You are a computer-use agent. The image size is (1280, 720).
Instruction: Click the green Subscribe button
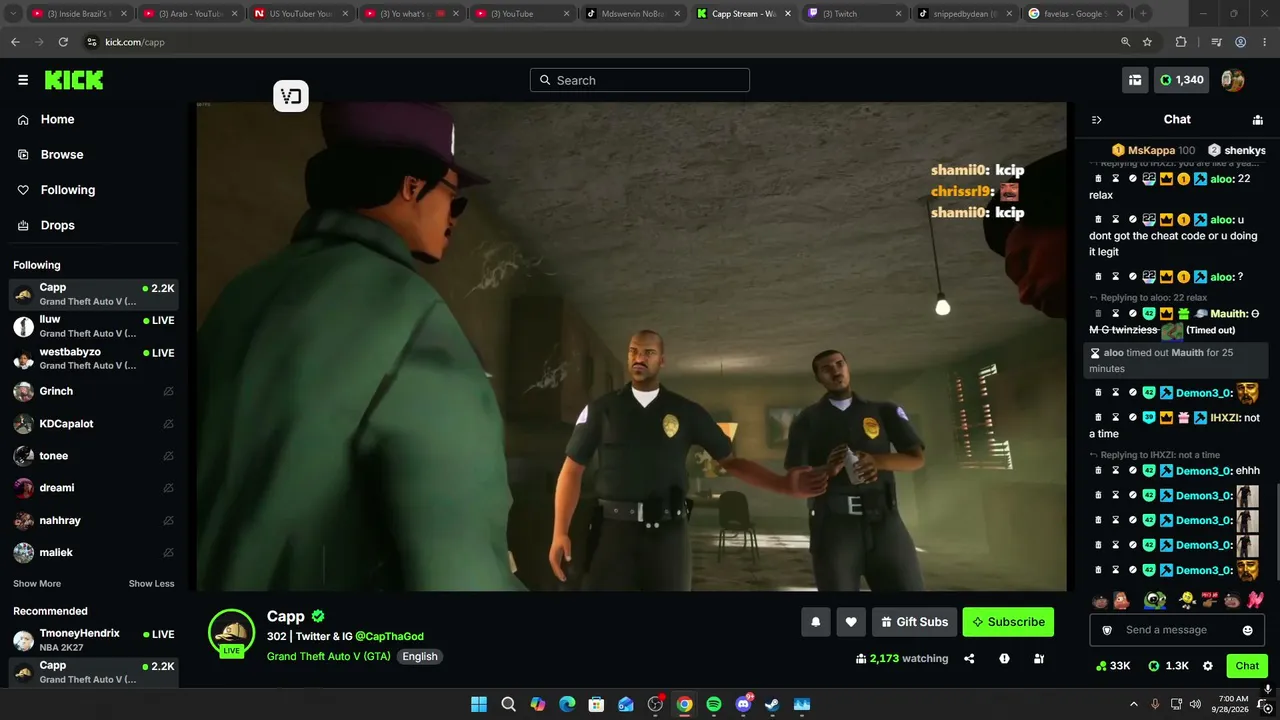(1008, 622)
